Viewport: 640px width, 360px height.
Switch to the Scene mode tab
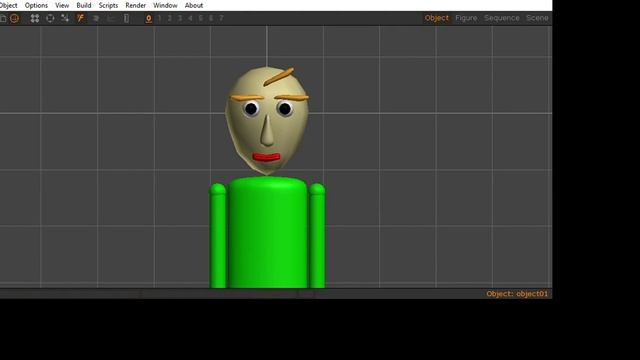point(537,18)
